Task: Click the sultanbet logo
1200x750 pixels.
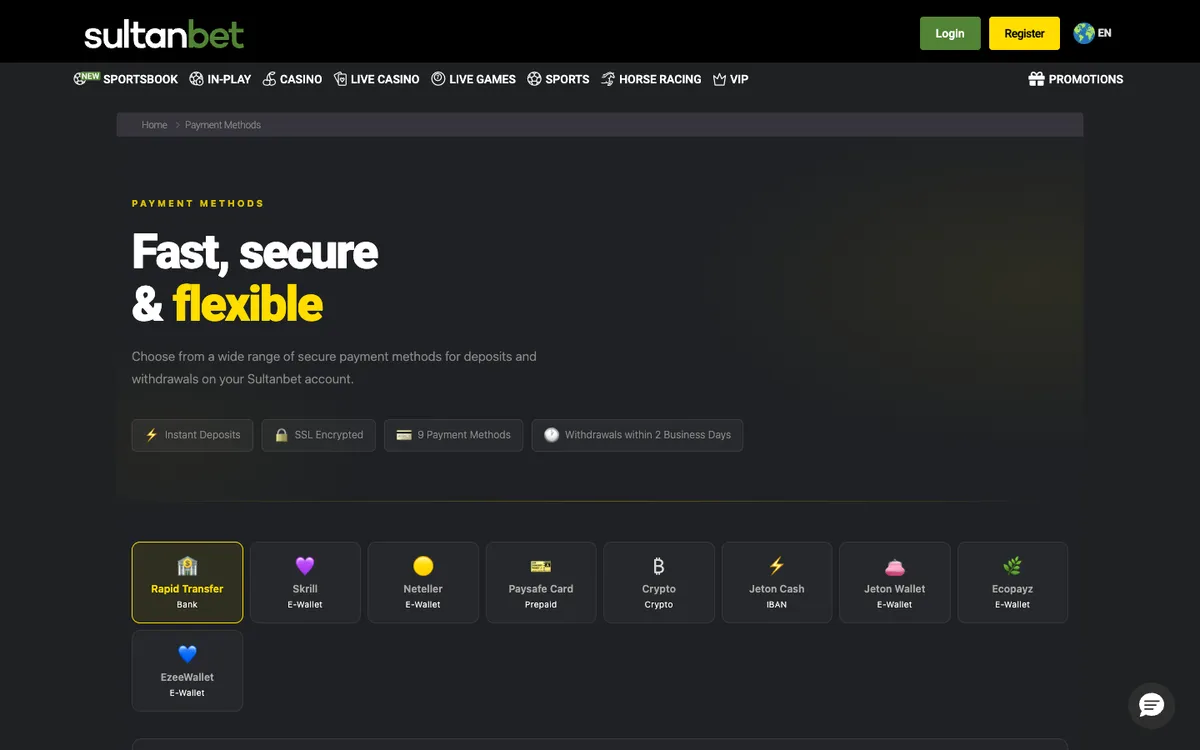Action: click(x=164, y=34)
